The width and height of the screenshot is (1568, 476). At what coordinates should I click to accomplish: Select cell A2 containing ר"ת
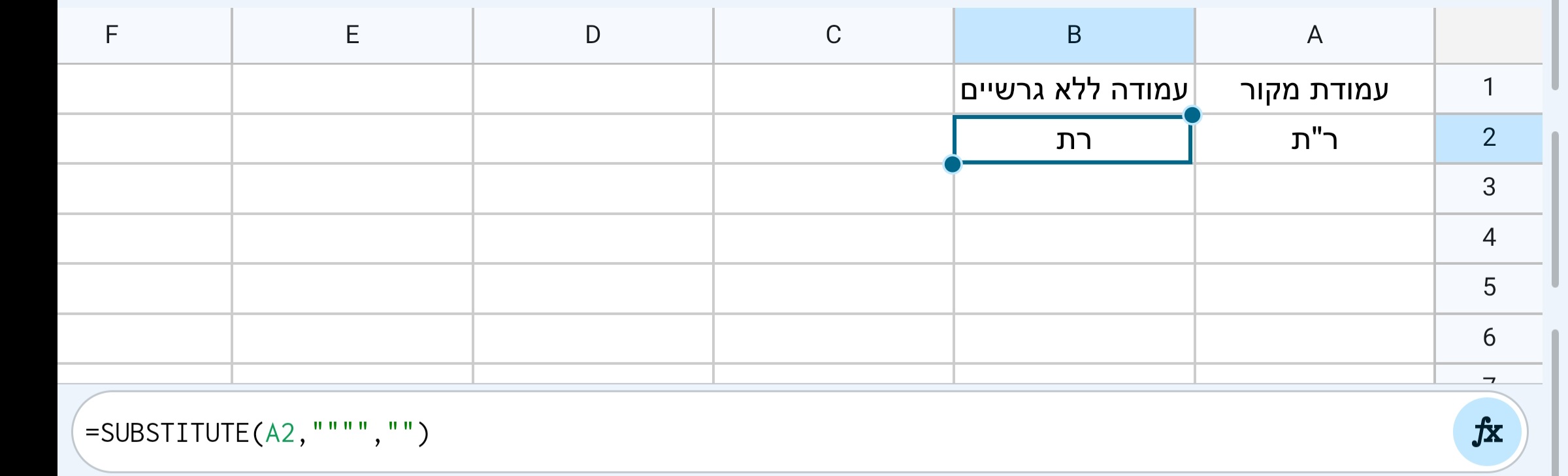pyautogui.click(x=1315, y=139)
